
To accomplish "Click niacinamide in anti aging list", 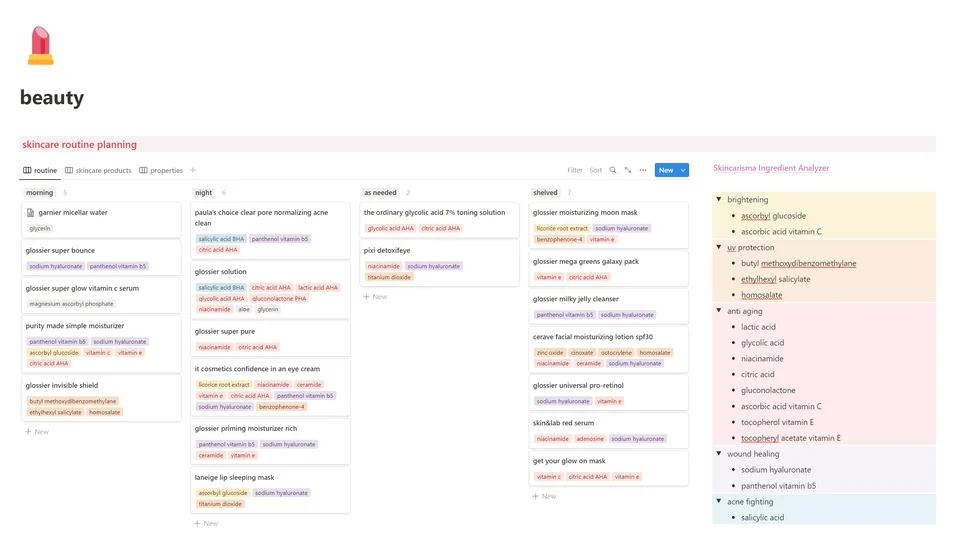I will tap(762, 358).
